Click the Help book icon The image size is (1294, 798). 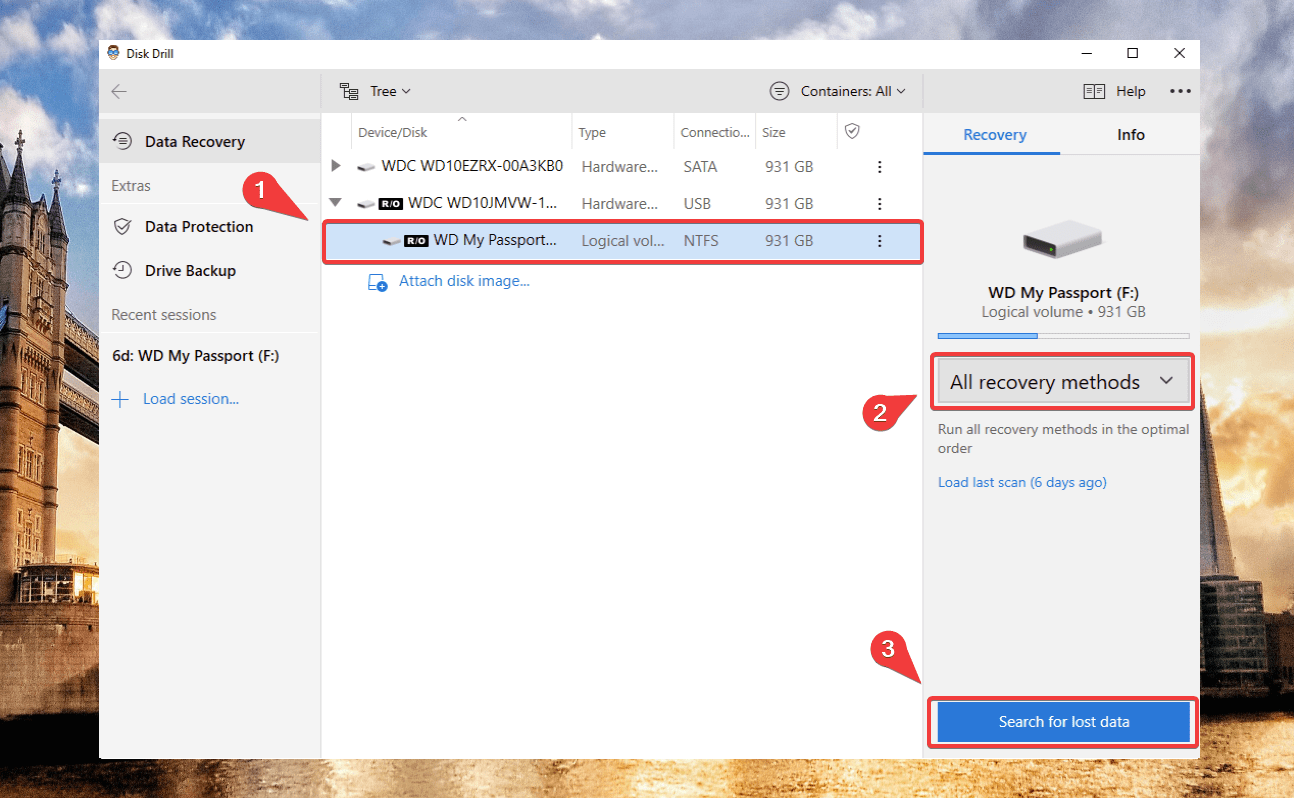pyautogui.click(x=1094, y=91)
